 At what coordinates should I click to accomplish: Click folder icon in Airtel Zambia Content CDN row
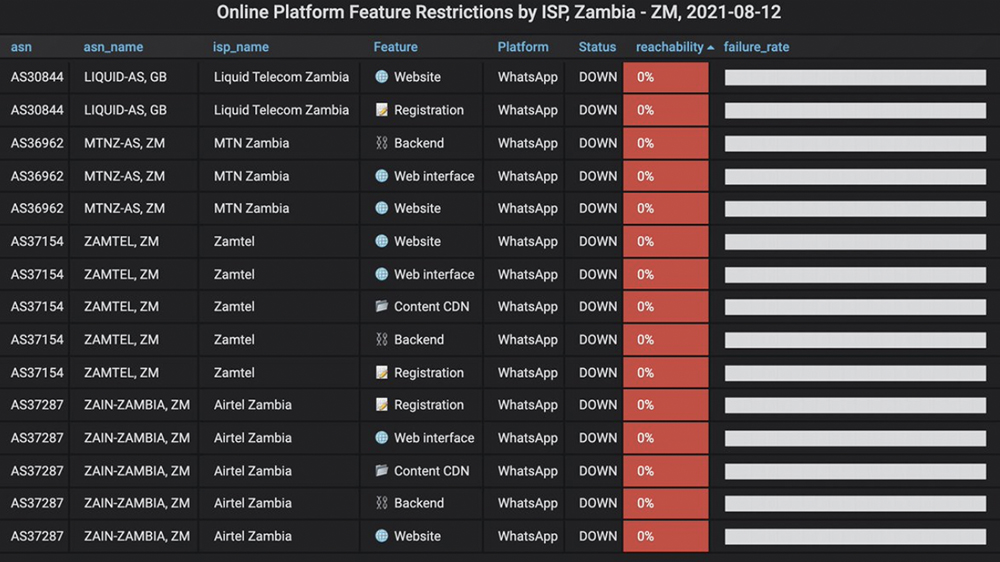pyautogui.click(x=381, y=471)
